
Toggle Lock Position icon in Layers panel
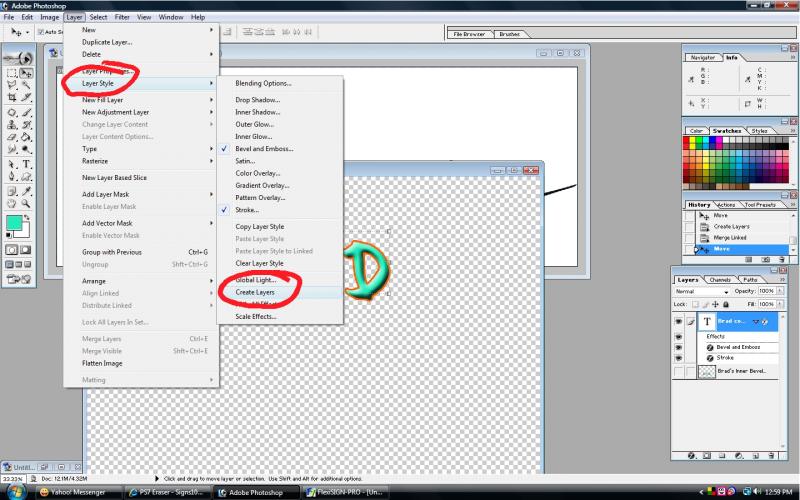point(715,305)
